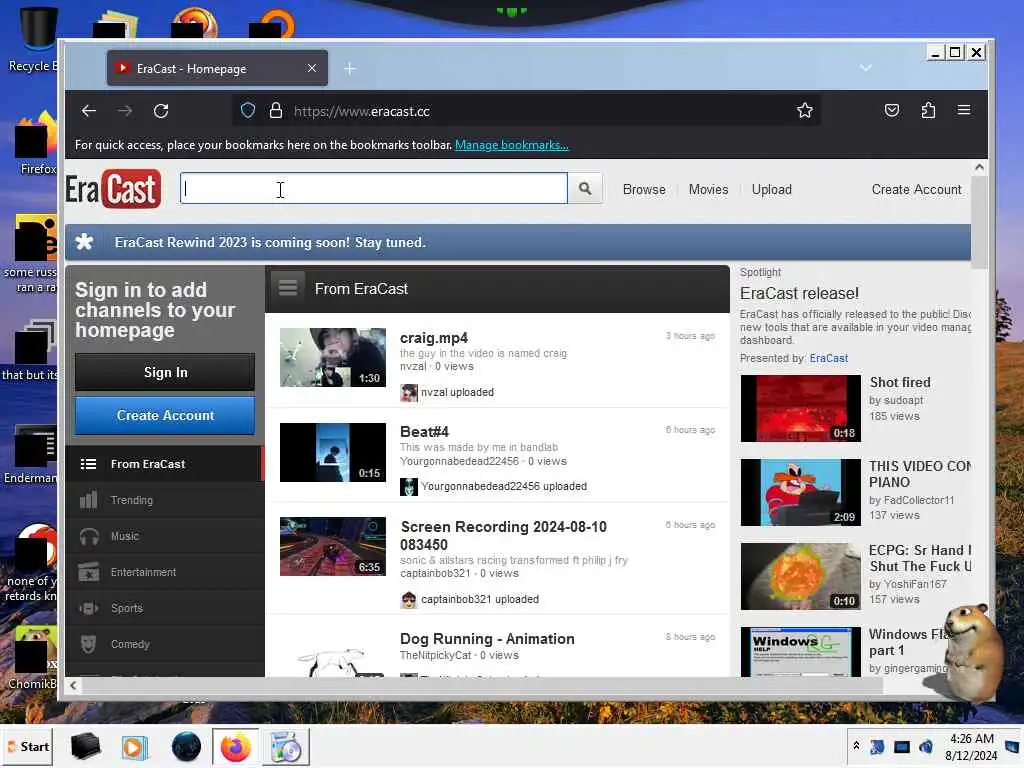Click the Trending bar chart icon
Screen dimensions: 1024x768
point(89,500)
